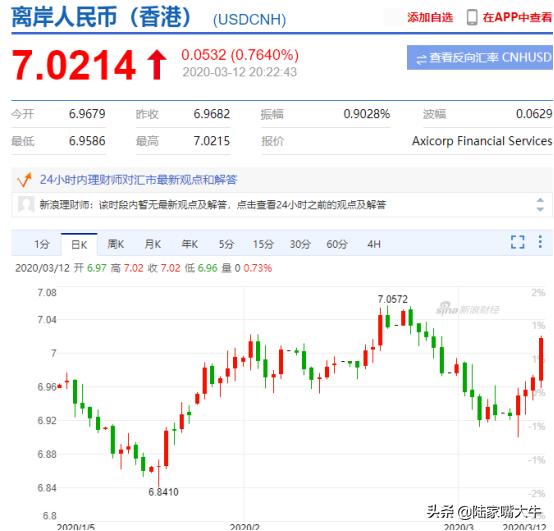Click the 2020/2 date axis label

pos(244,527)
